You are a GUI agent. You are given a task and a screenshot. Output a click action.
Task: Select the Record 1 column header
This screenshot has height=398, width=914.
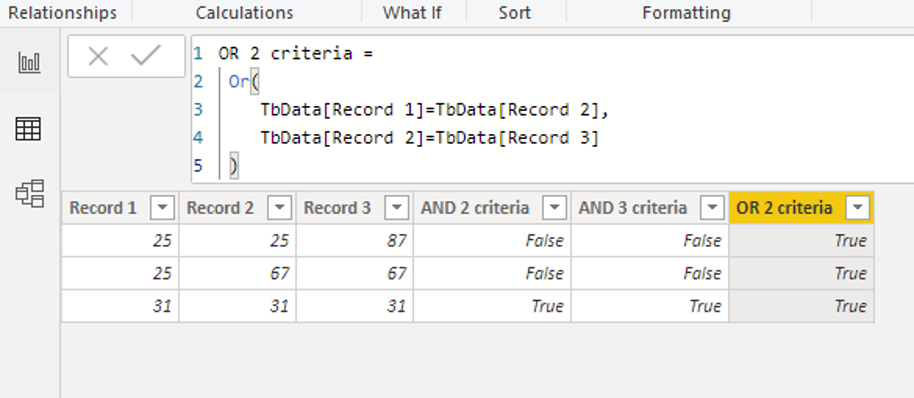coord(120,207)
